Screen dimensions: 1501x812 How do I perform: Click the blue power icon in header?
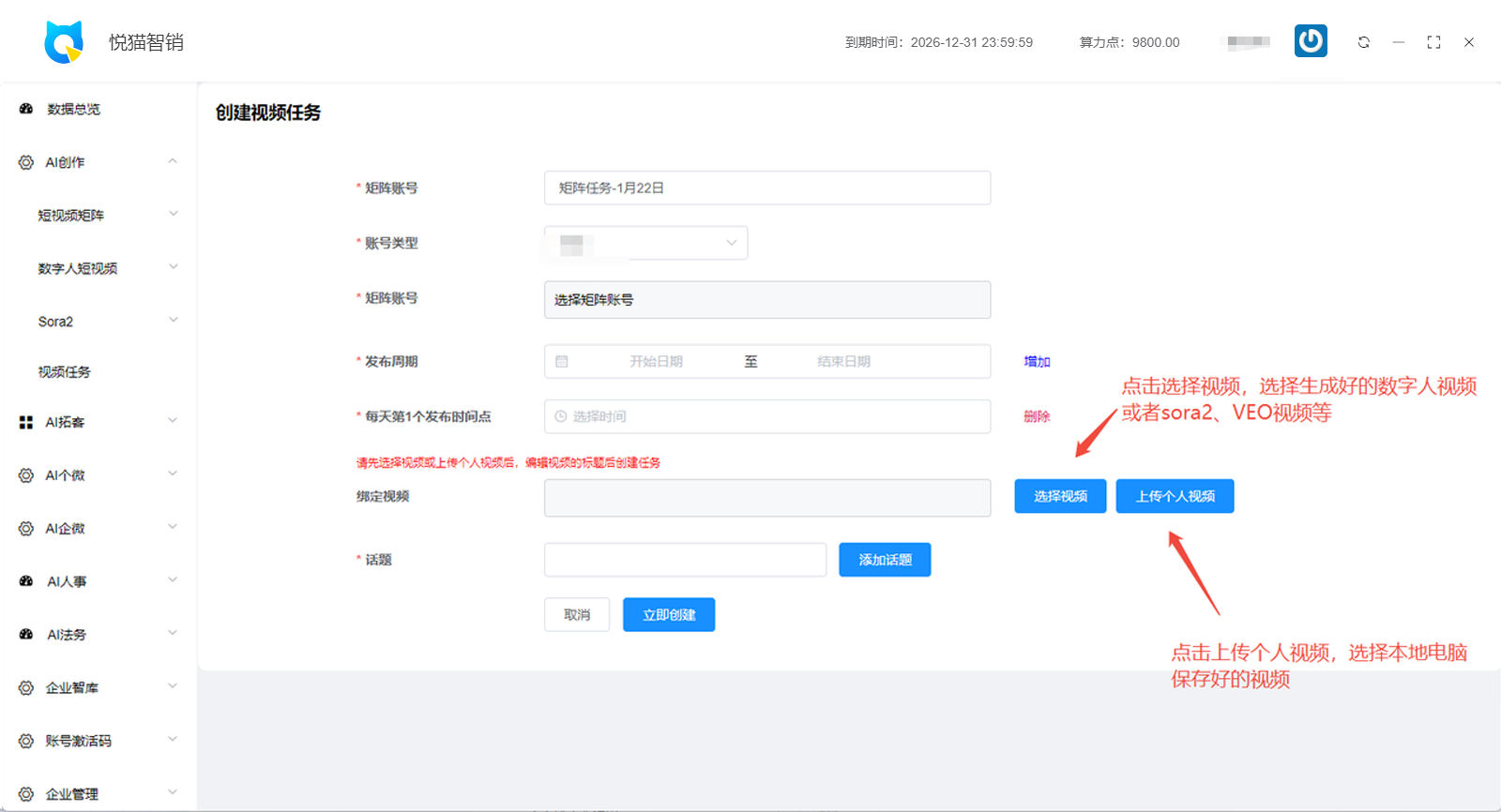pyautogui.click(x=1311, y=41)
